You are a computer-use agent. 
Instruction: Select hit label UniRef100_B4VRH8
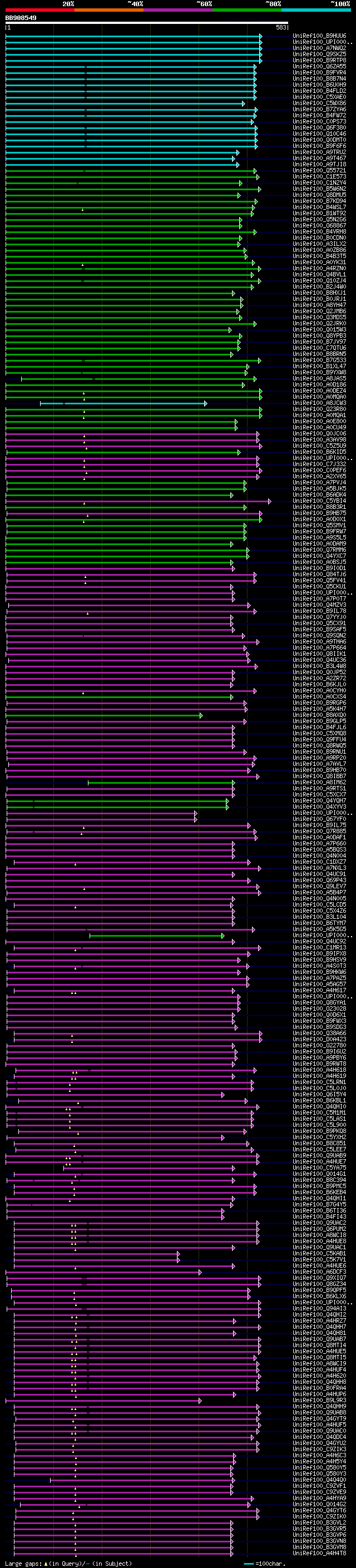click(319, 232)
